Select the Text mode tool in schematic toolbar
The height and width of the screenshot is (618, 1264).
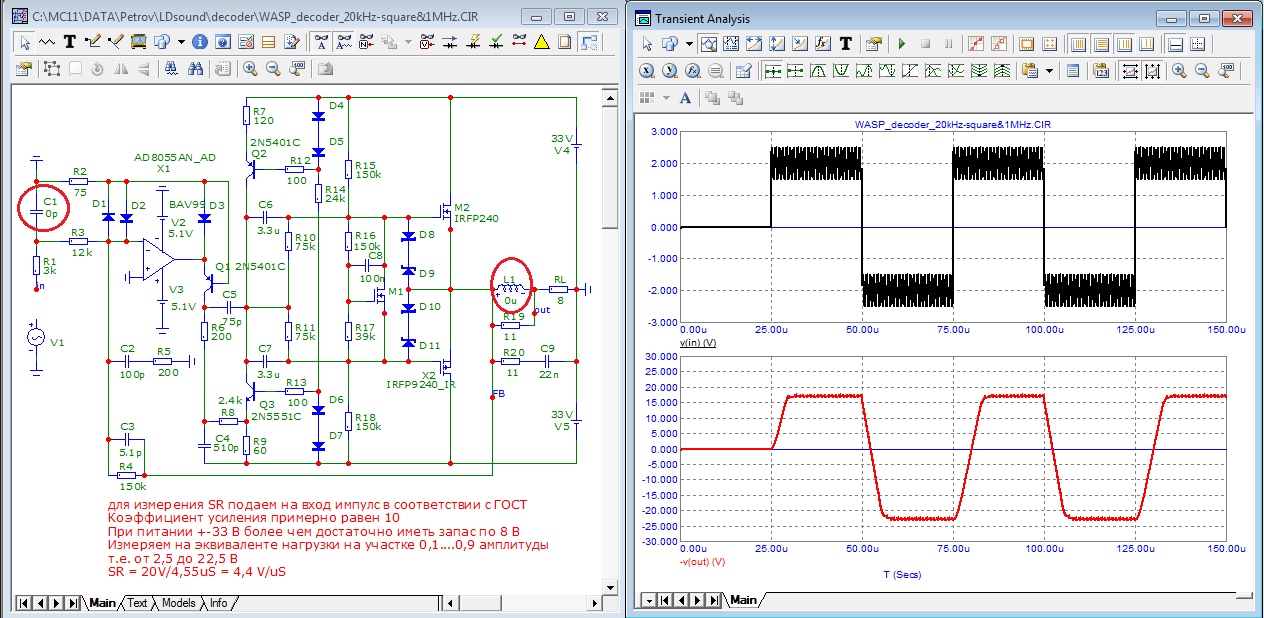pyautogui.click(x=70, y=42)
